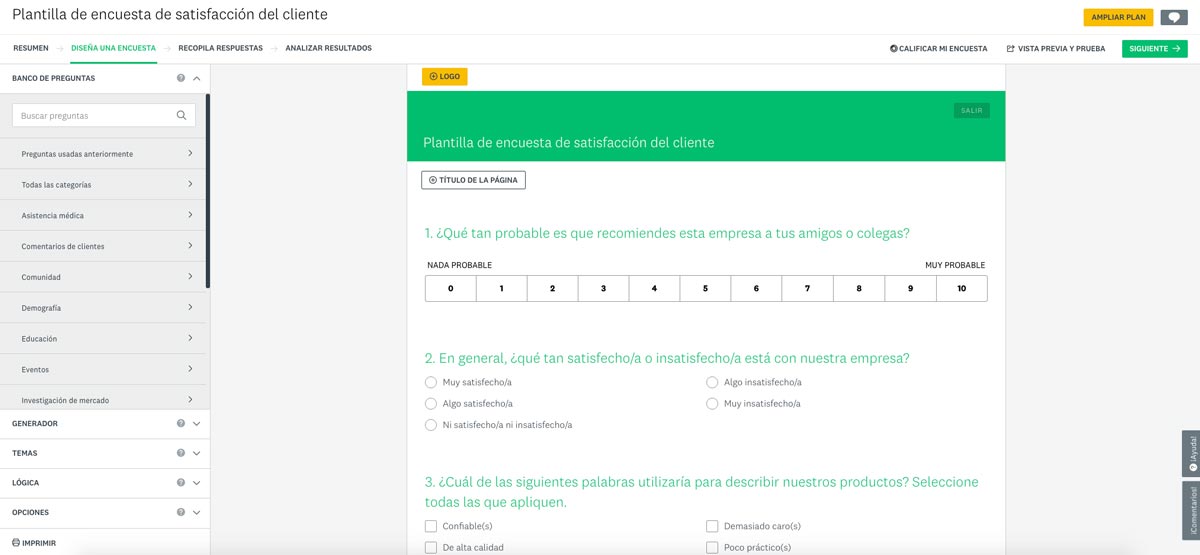The height and width of the screenshot is (555, 1200).
Task: Click the Imprimir printer icon
Action: (16, 543)
